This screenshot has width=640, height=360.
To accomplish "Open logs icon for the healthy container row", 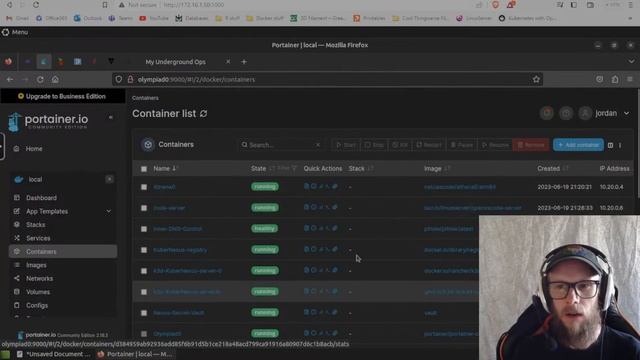I will (307, 228).
